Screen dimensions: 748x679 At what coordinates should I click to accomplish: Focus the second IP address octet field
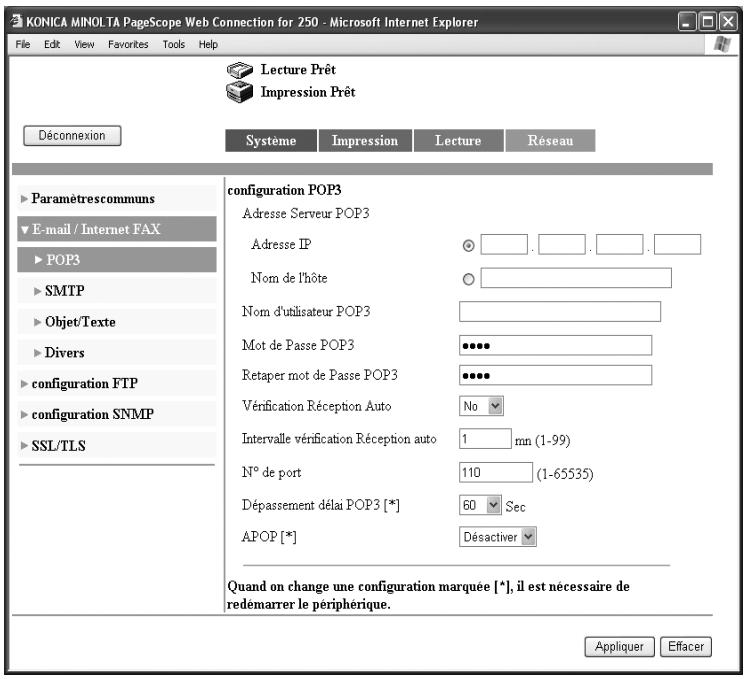[562, 244]
